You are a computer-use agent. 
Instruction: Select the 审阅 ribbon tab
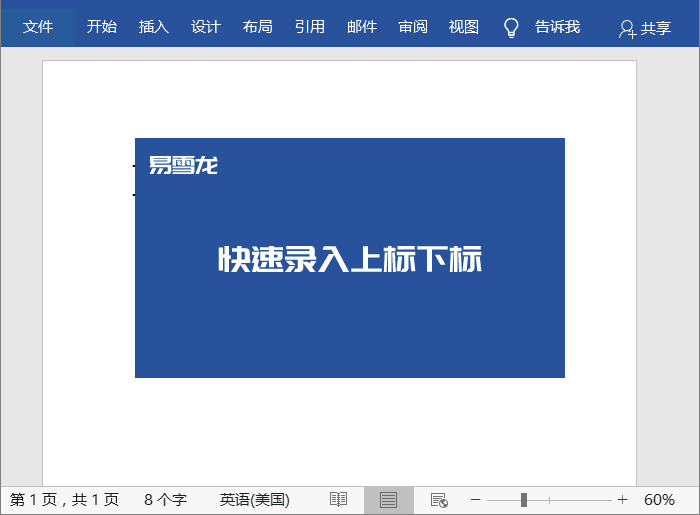tap(413, 27)
